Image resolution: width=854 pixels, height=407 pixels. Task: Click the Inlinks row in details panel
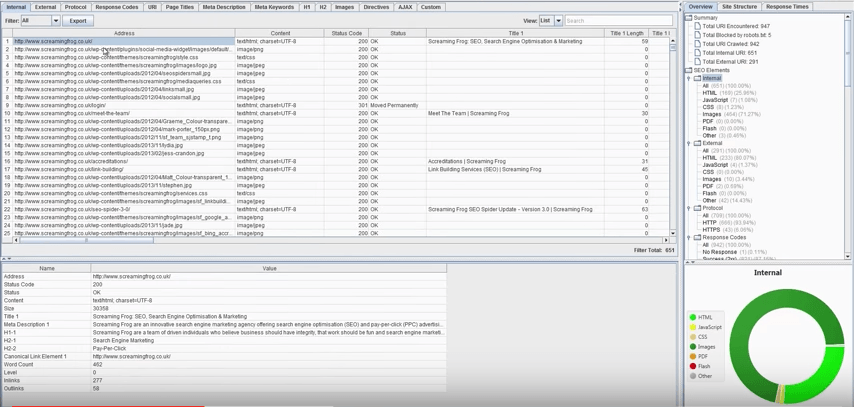tap(224, 380)
